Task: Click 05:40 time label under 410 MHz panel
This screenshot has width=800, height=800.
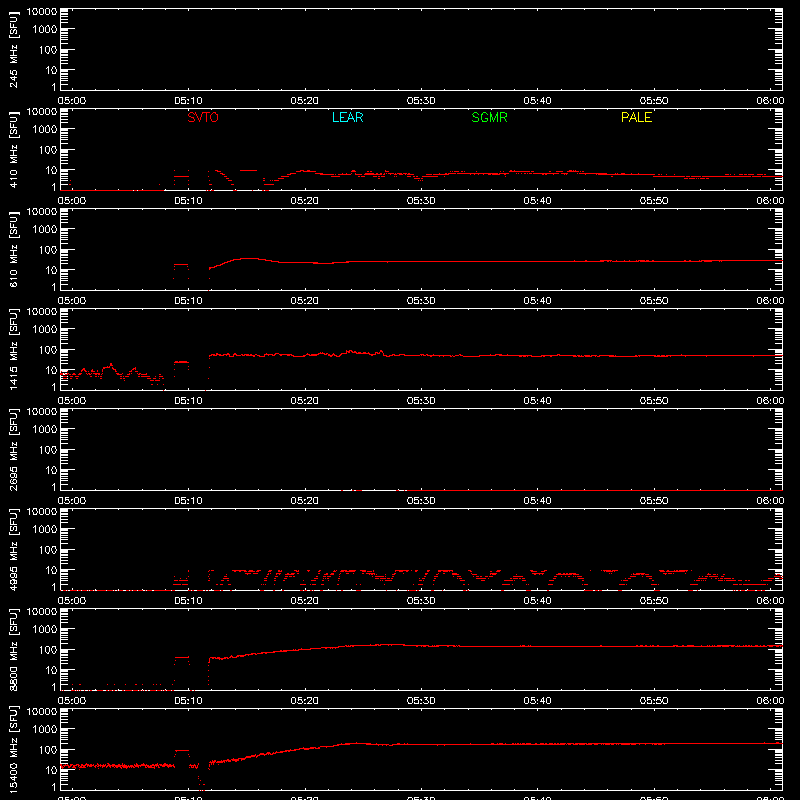Action: tap(537, 201)
